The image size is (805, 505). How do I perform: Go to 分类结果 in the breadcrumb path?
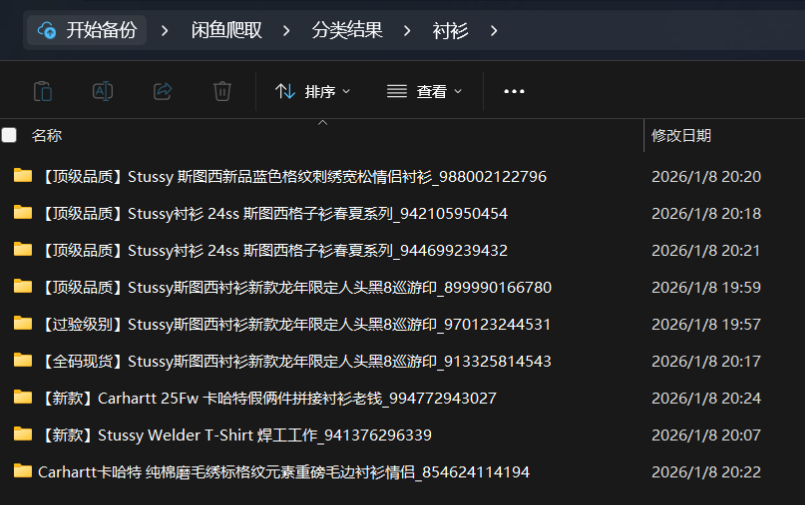point(347,30)
